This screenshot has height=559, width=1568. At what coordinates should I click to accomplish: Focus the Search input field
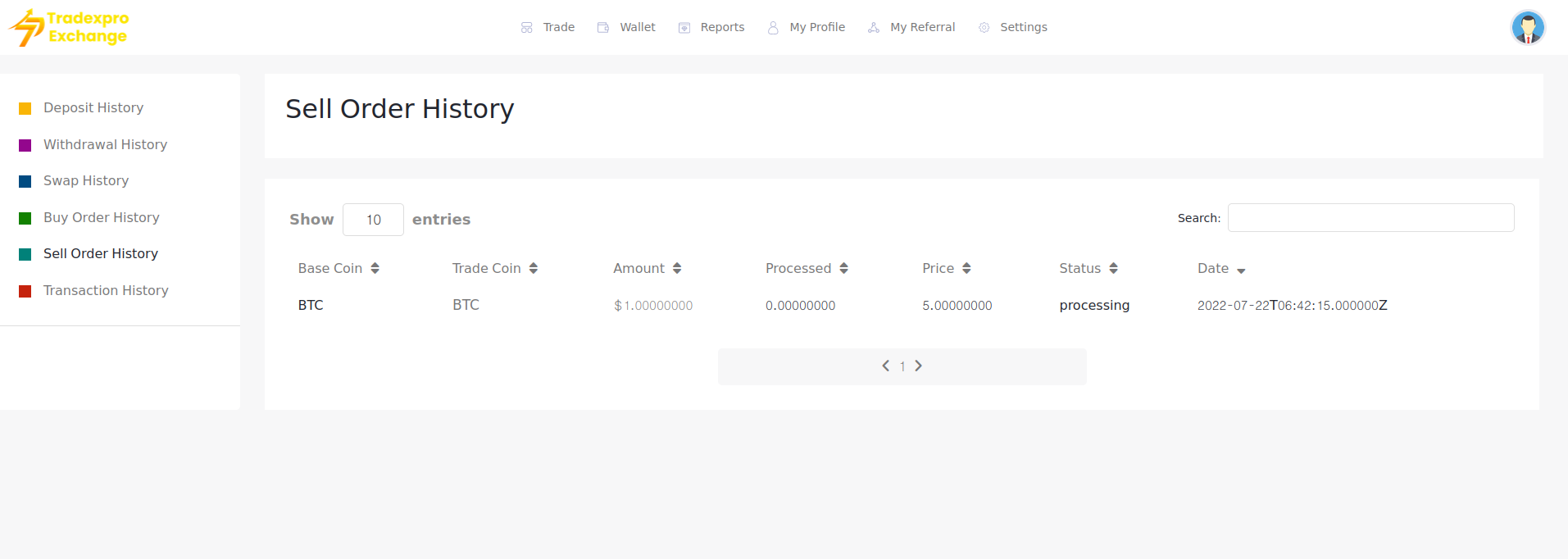[x=1370, y=218]
